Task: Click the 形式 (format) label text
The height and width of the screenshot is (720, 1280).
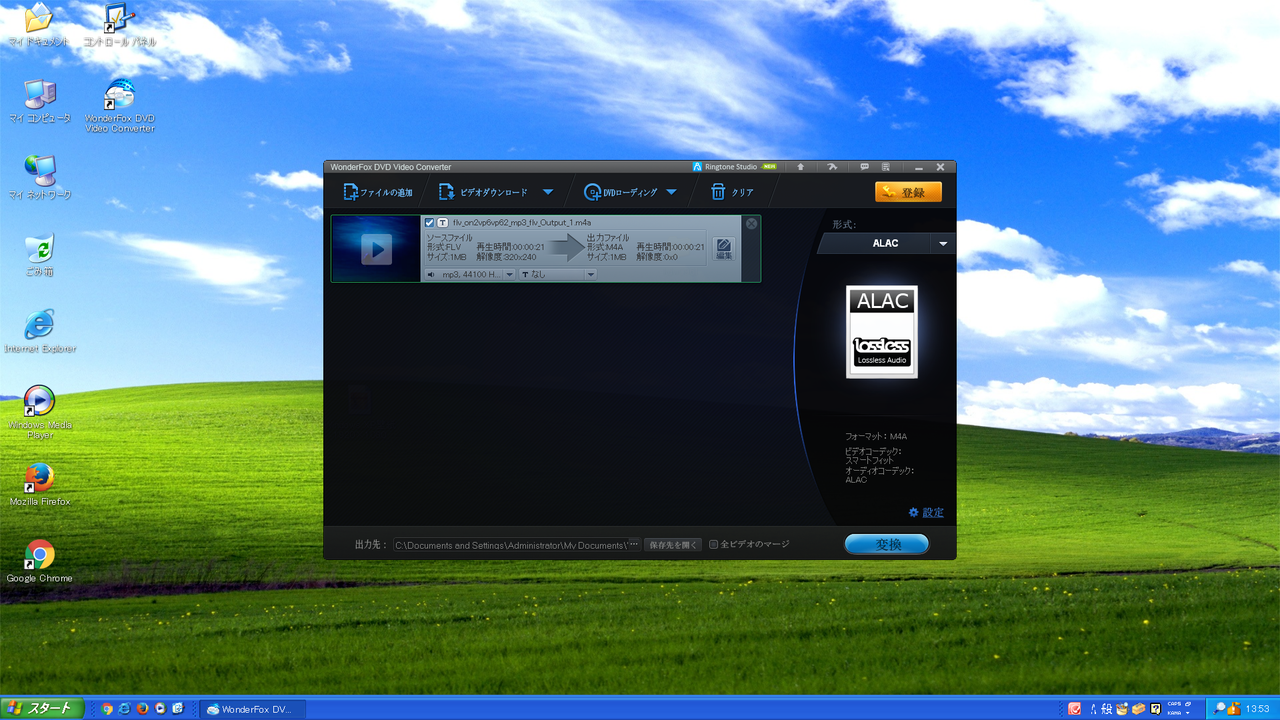Action: point(844,224)
